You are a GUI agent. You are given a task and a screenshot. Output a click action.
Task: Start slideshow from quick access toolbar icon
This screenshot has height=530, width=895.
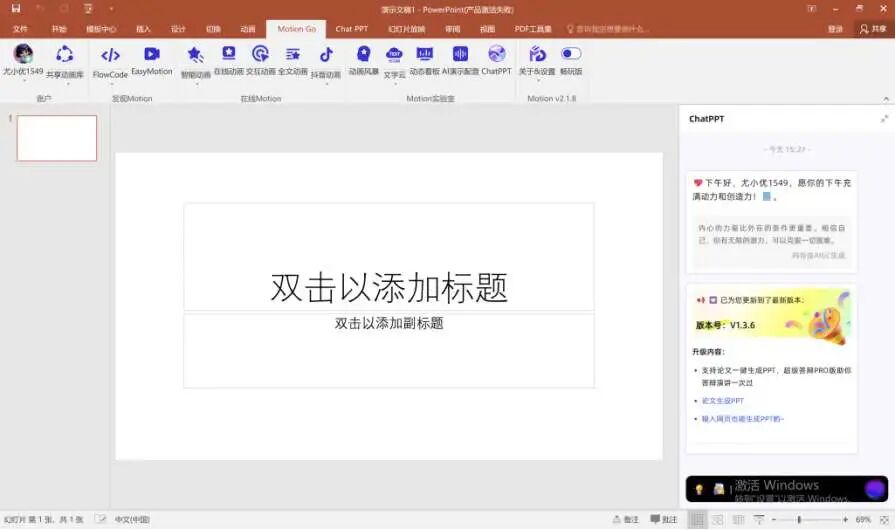[x=88, y=9]
